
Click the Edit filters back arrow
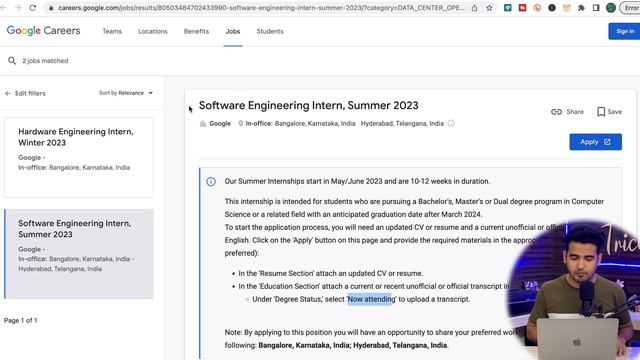pos(8,93)
